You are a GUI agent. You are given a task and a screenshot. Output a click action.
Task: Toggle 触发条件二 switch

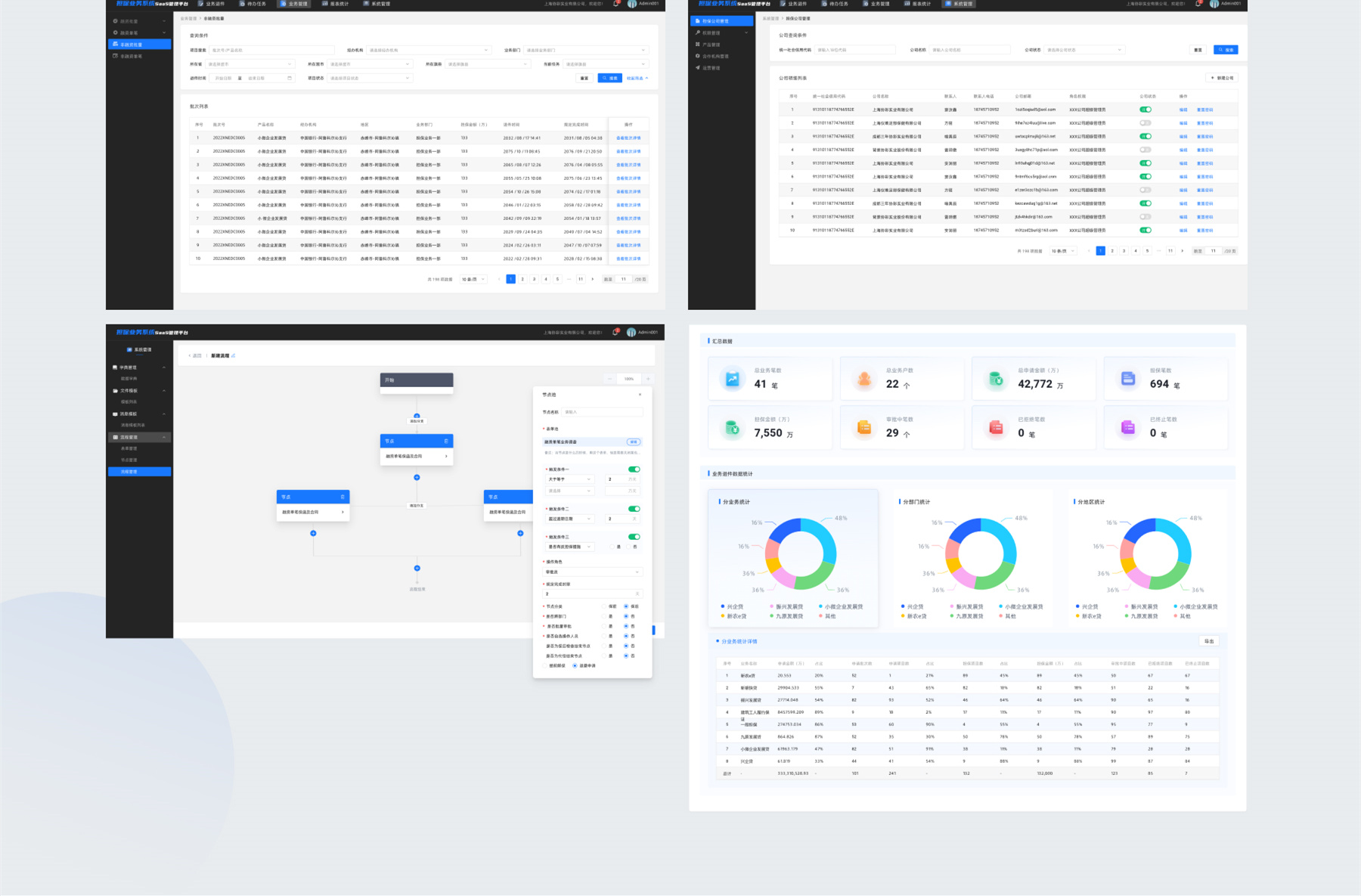tap(634, 509)
